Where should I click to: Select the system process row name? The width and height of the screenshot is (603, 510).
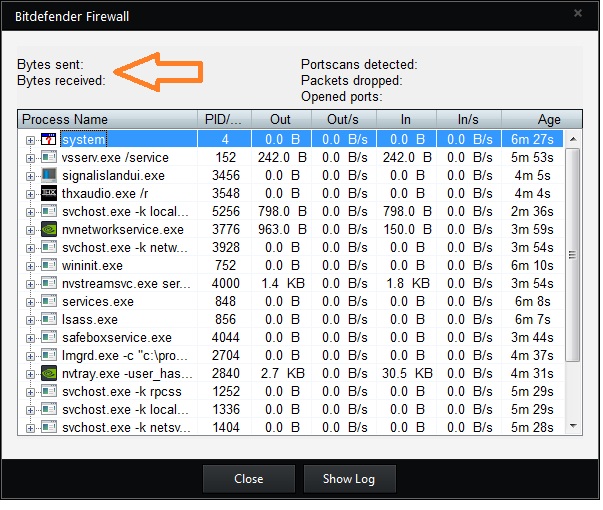83,139
